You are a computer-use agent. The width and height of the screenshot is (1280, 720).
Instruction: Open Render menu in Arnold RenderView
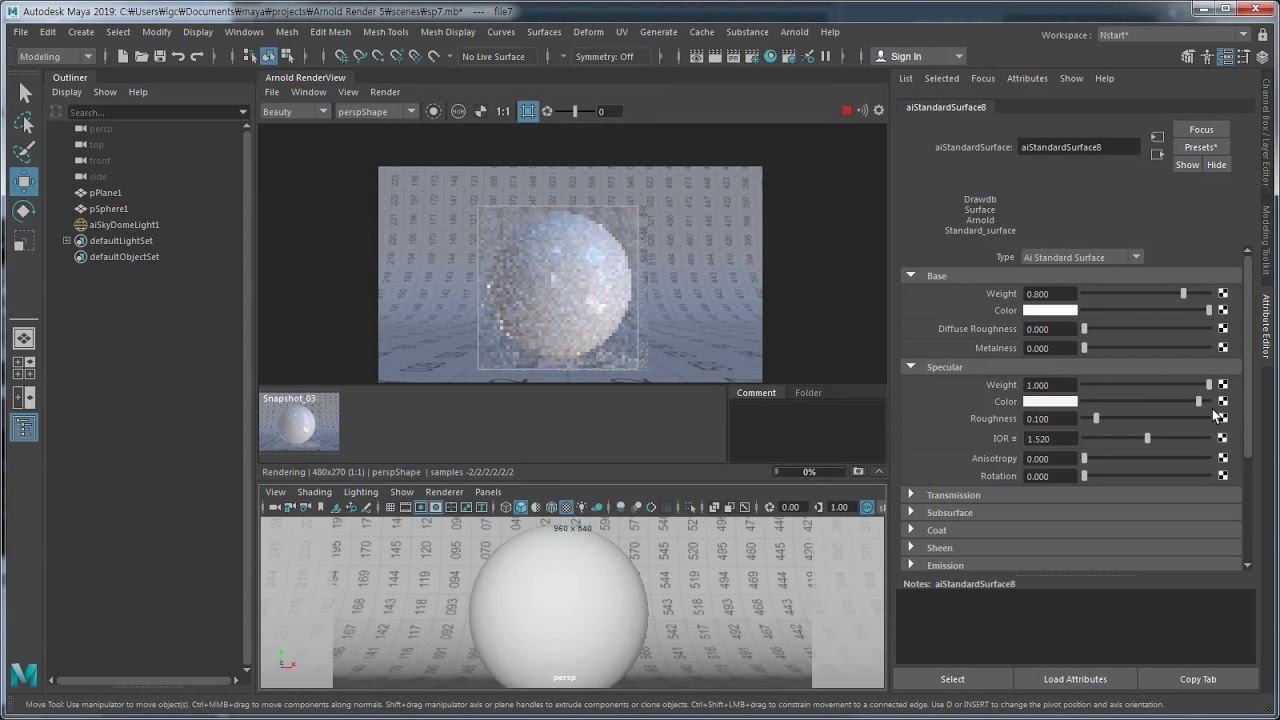click(x=385, y=92)
